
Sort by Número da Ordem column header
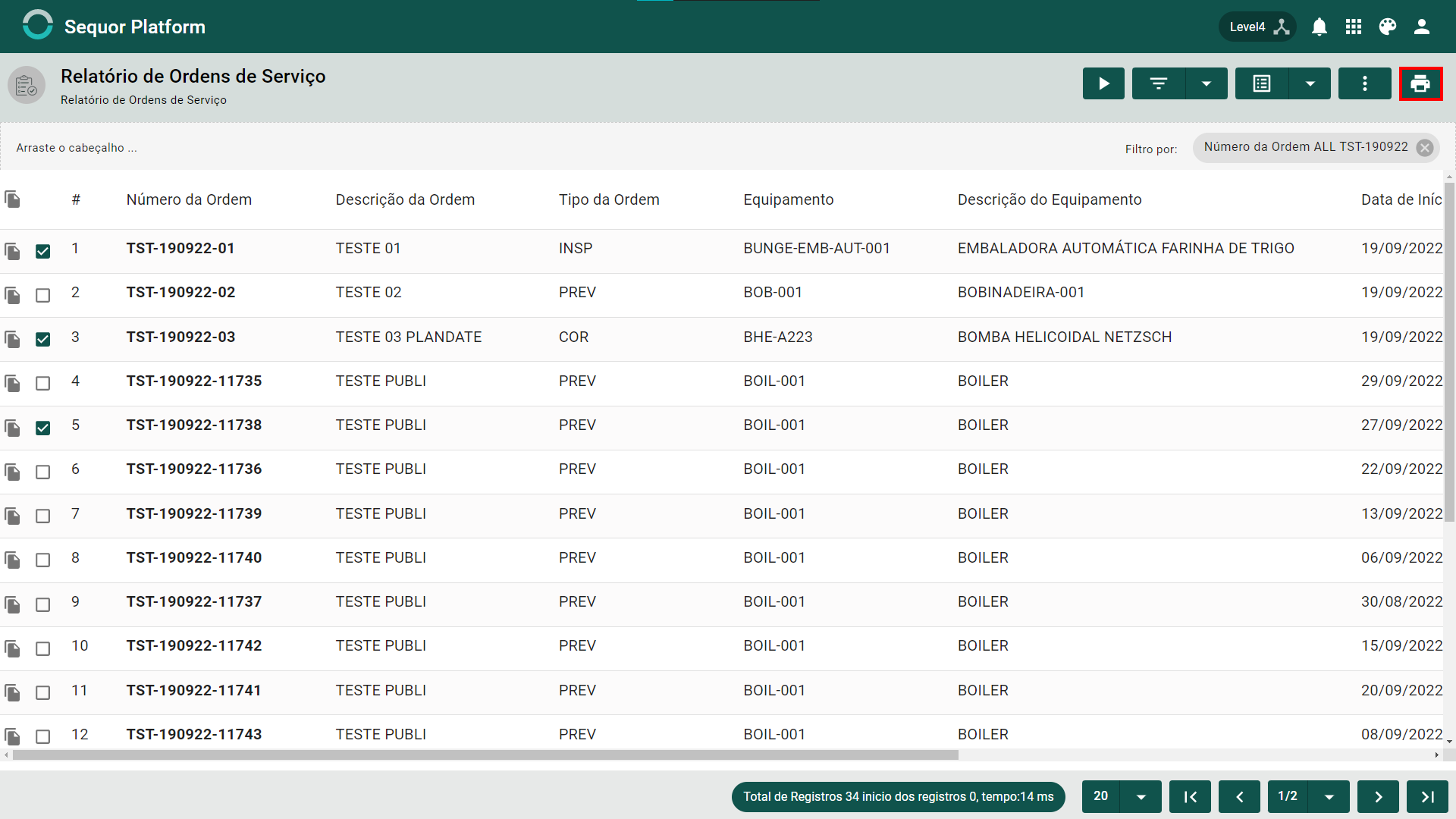pos(189,199)
